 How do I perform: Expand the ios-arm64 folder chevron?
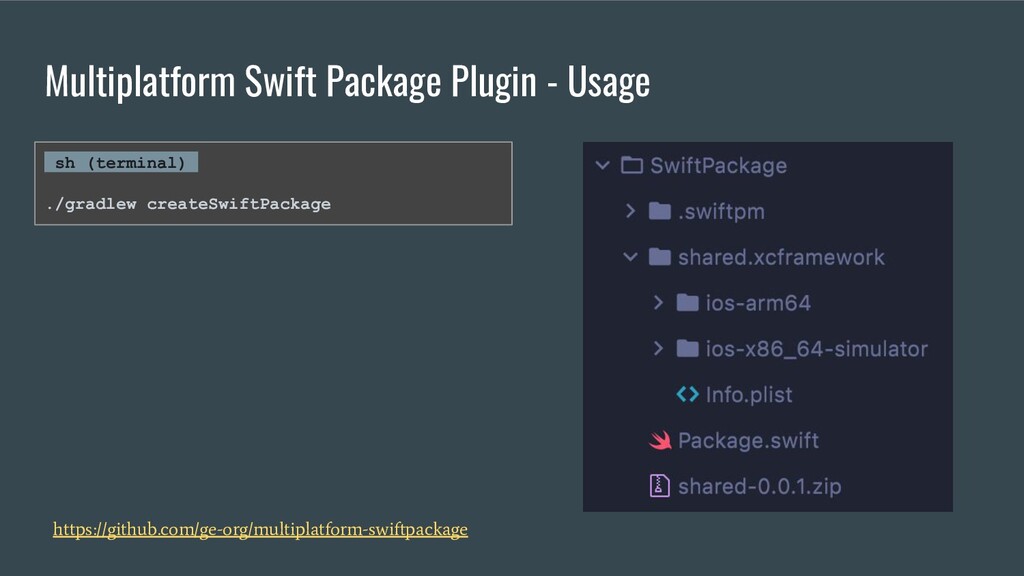[658, 302]
